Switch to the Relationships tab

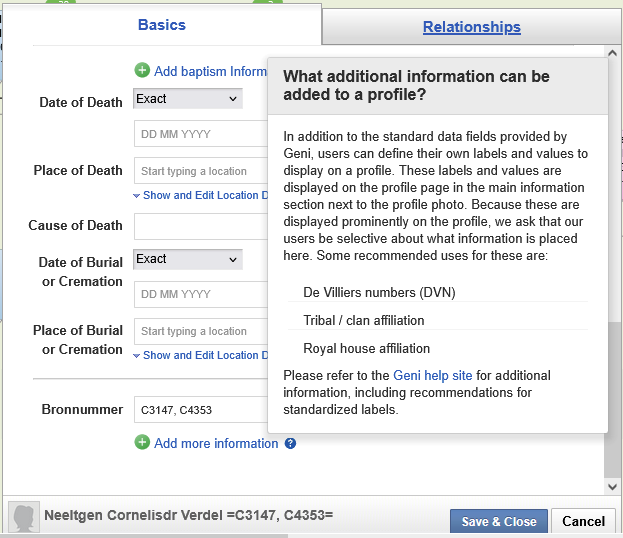point(471,27)
